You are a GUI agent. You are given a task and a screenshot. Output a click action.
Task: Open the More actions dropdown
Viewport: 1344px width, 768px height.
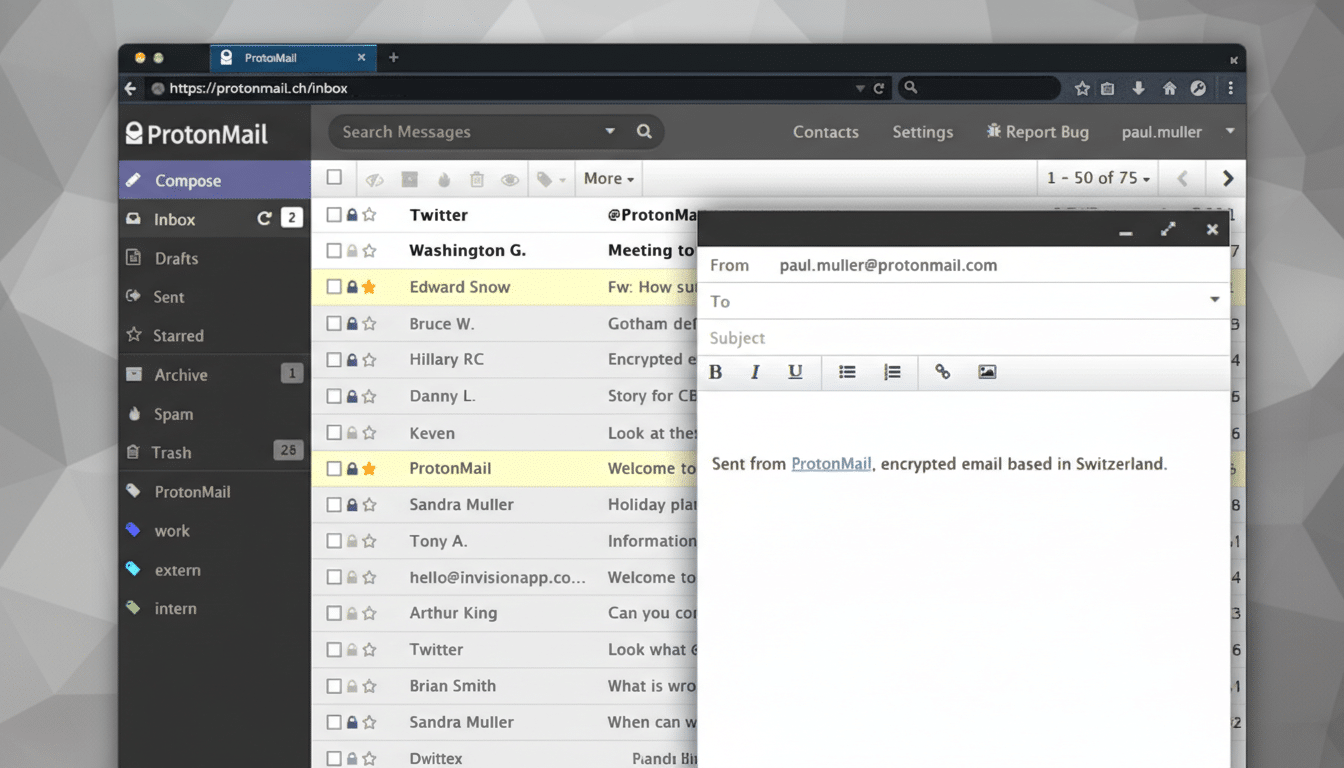coord(608,178)
